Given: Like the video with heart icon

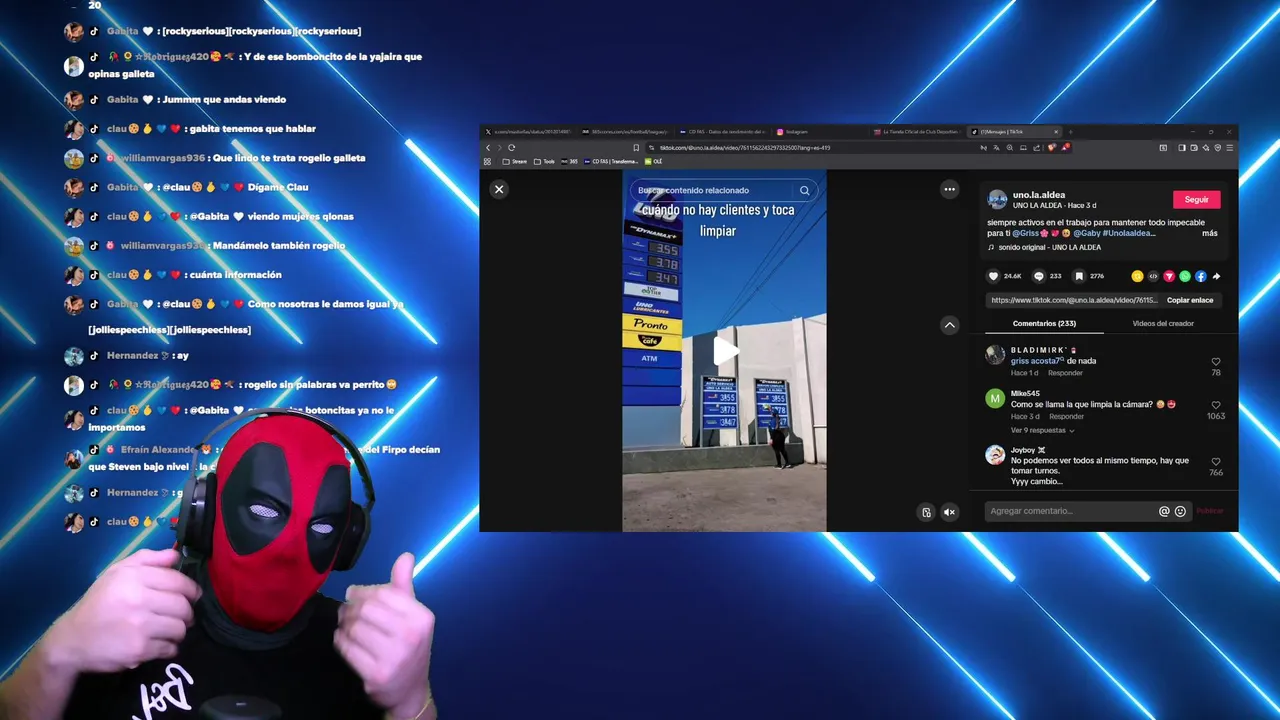Looking at the screenshot, I should 993,276.
